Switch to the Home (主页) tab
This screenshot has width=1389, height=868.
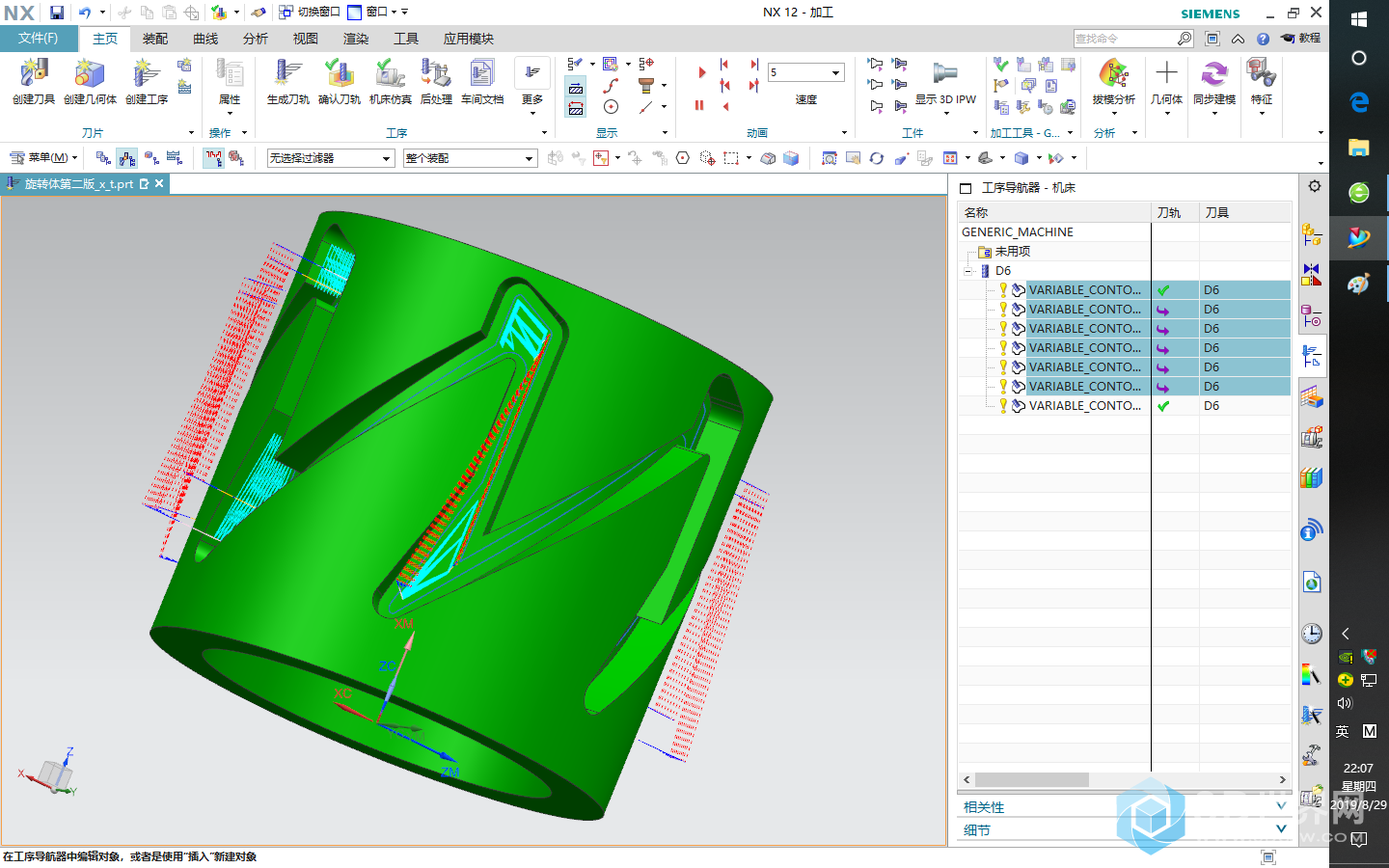tap(105, 39)
